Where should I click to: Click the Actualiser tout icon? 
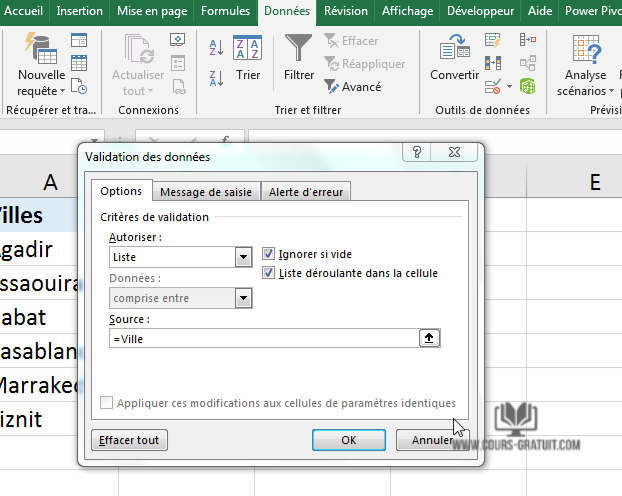coord(138,48)
